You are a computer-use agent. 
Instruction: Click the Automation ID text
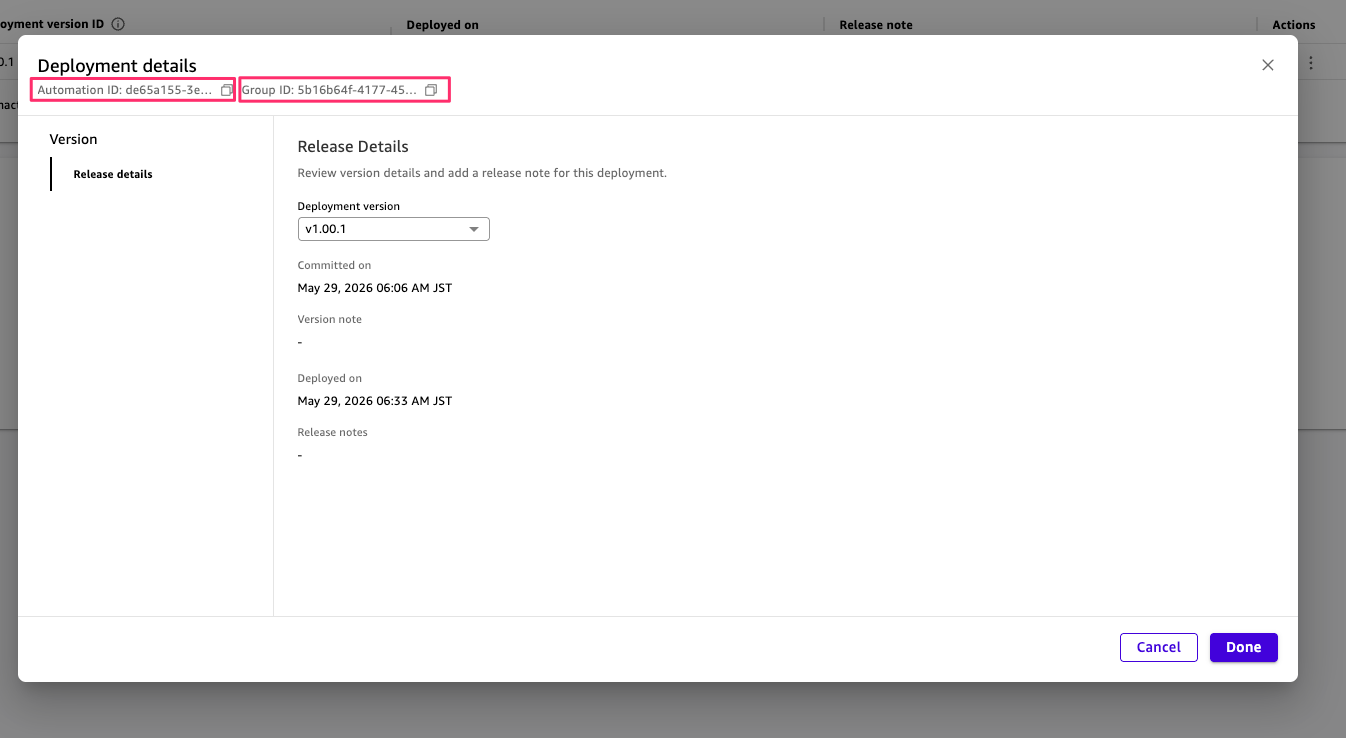point(125,90)
